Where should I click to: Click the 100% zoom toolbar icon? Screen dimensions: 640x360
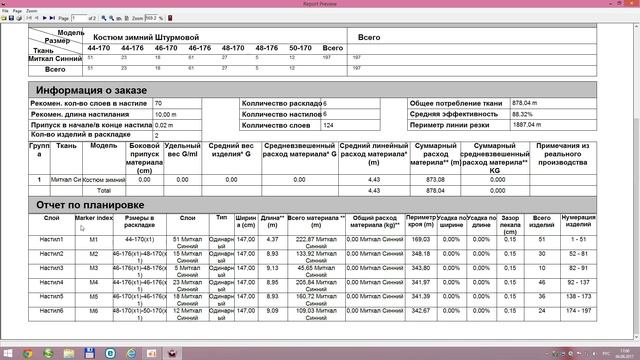click(119, 18)
